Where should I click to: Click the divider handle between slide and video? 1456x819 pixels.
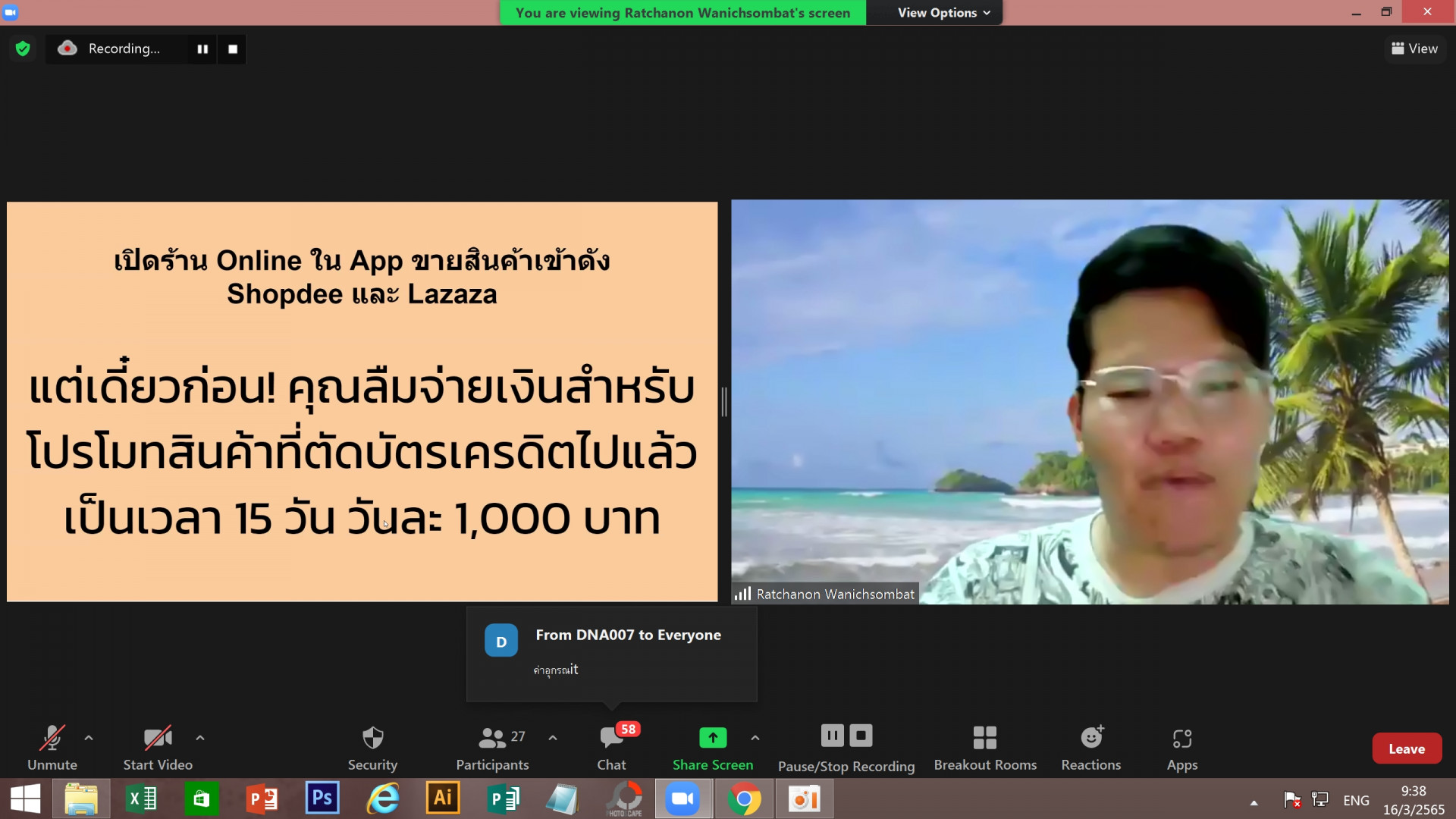[724, 402]
